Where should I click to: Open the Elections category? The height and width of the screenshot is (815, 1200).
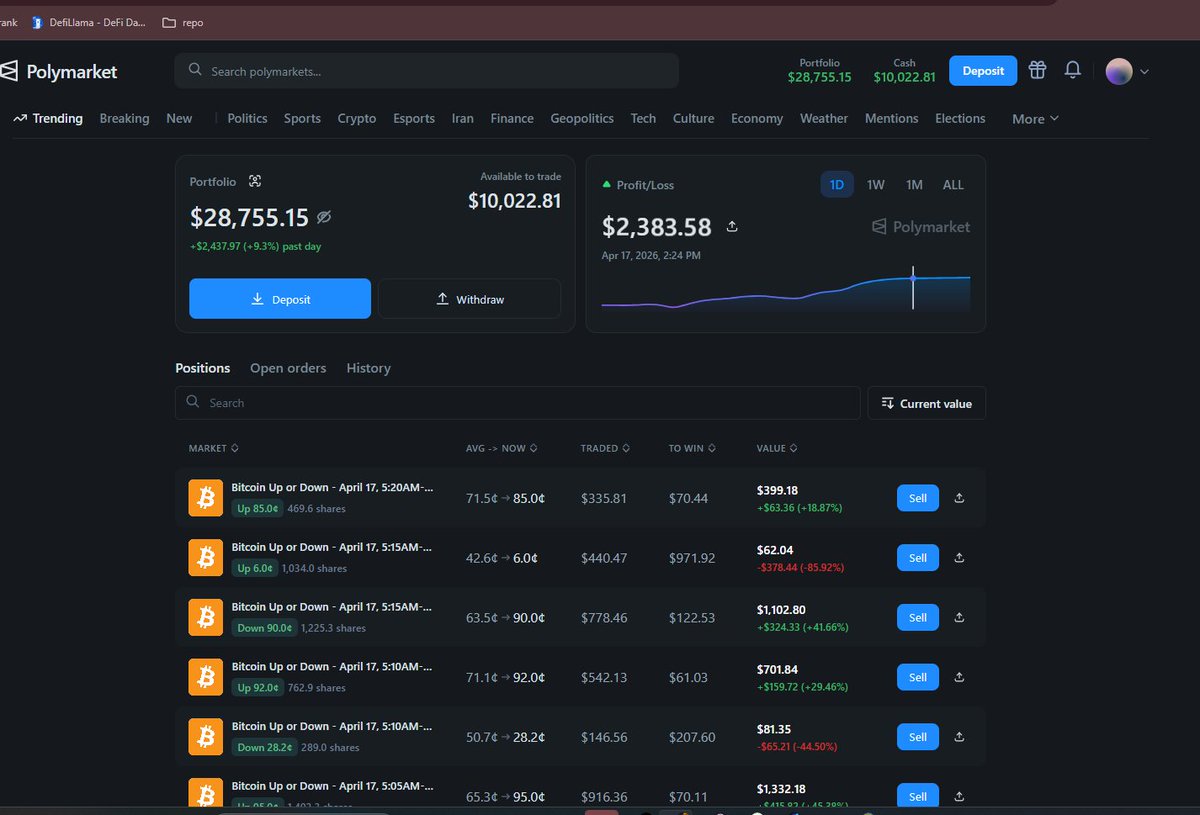pos(960,118)
